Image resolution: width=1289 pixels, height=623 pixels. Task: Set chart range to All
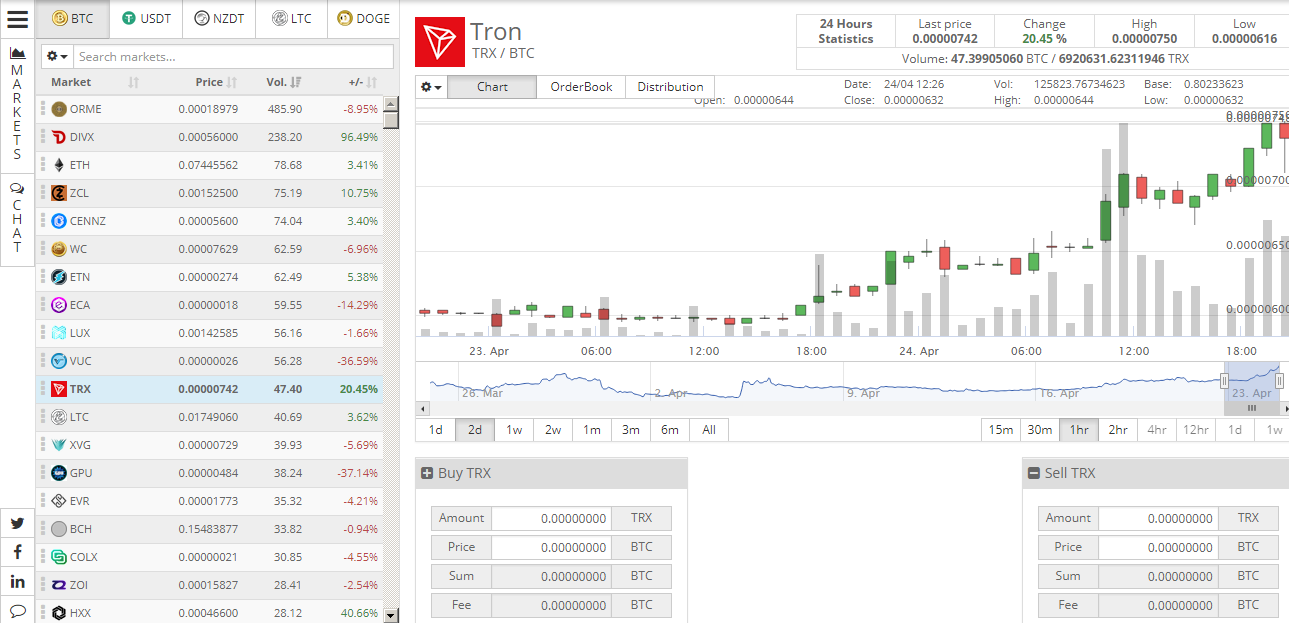point(709,430)
